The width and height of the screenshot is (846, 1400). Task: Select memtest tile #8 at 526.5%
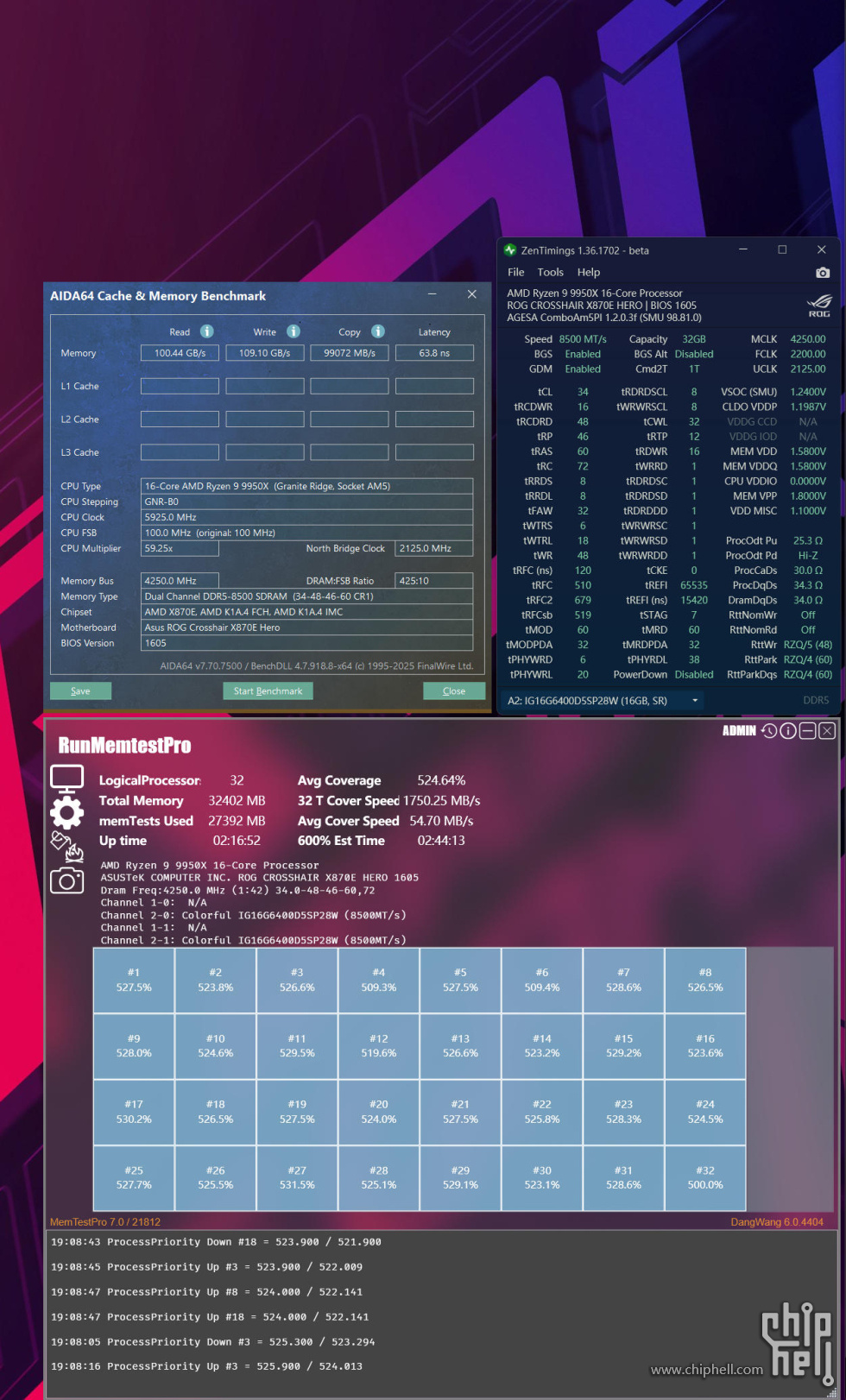[x=705, y=981]
